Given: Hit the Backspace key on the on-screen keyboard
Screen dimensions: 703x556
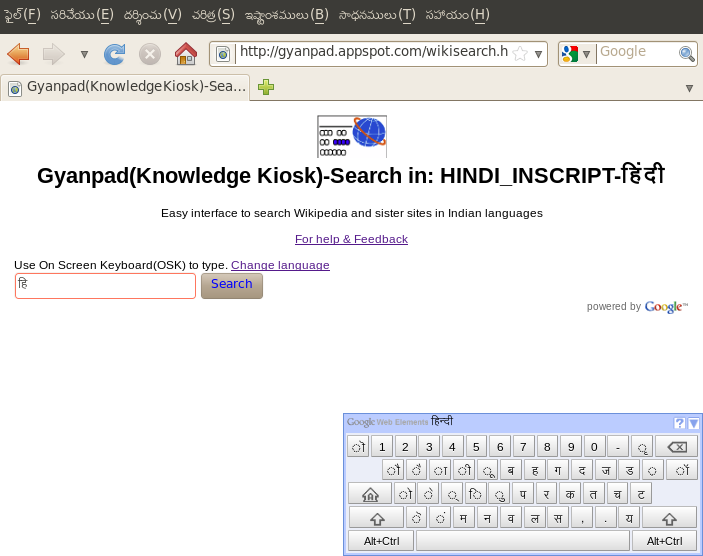Looking at the screenshot, I should click(x=677, y=447).
